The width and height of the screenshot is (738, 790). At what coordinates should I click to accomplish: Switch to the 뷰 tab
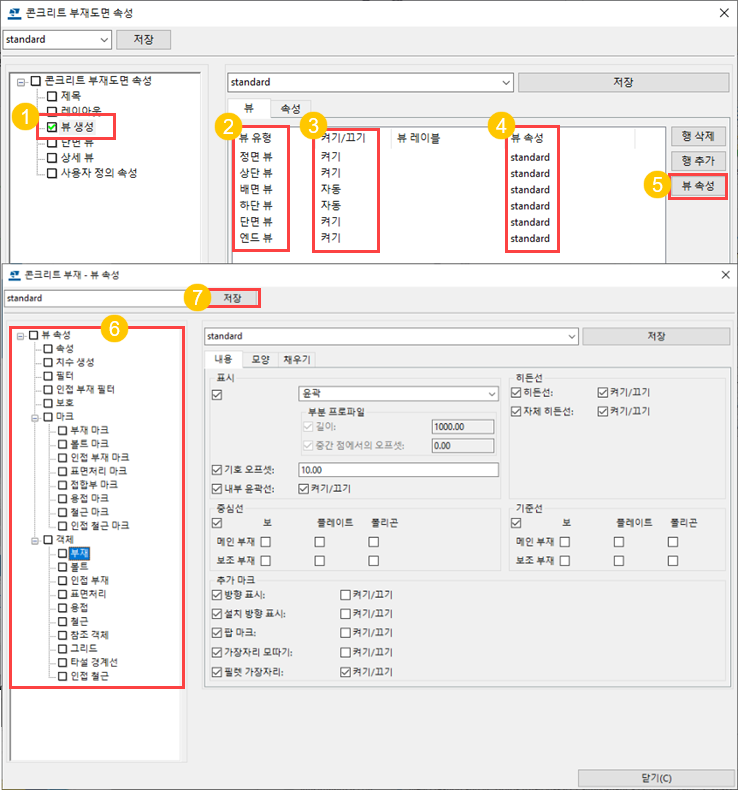click(249, 108)
